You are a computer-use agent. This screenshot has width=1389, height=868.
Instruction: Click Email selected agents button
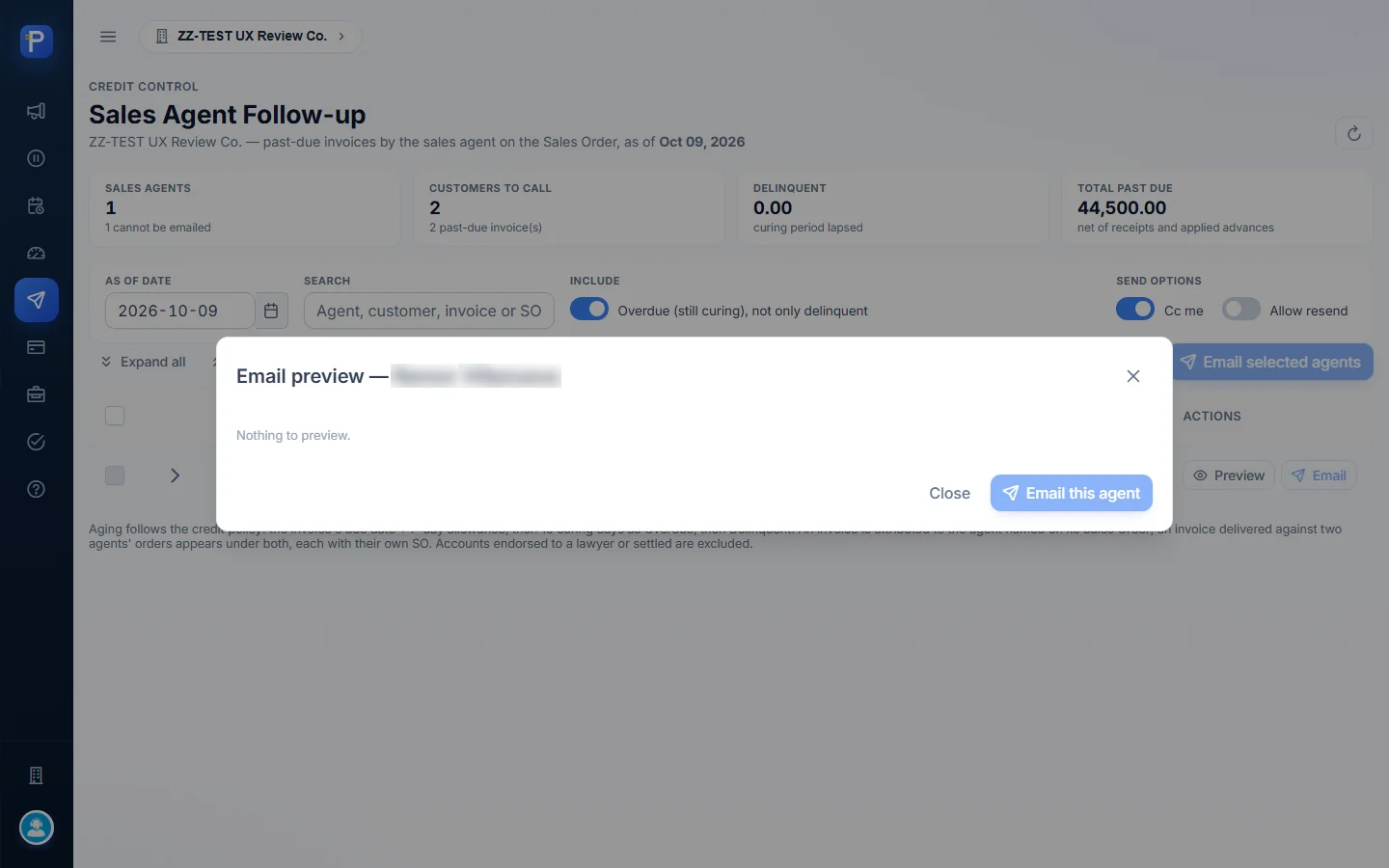pyautogui.click(x=1272, y=362)
